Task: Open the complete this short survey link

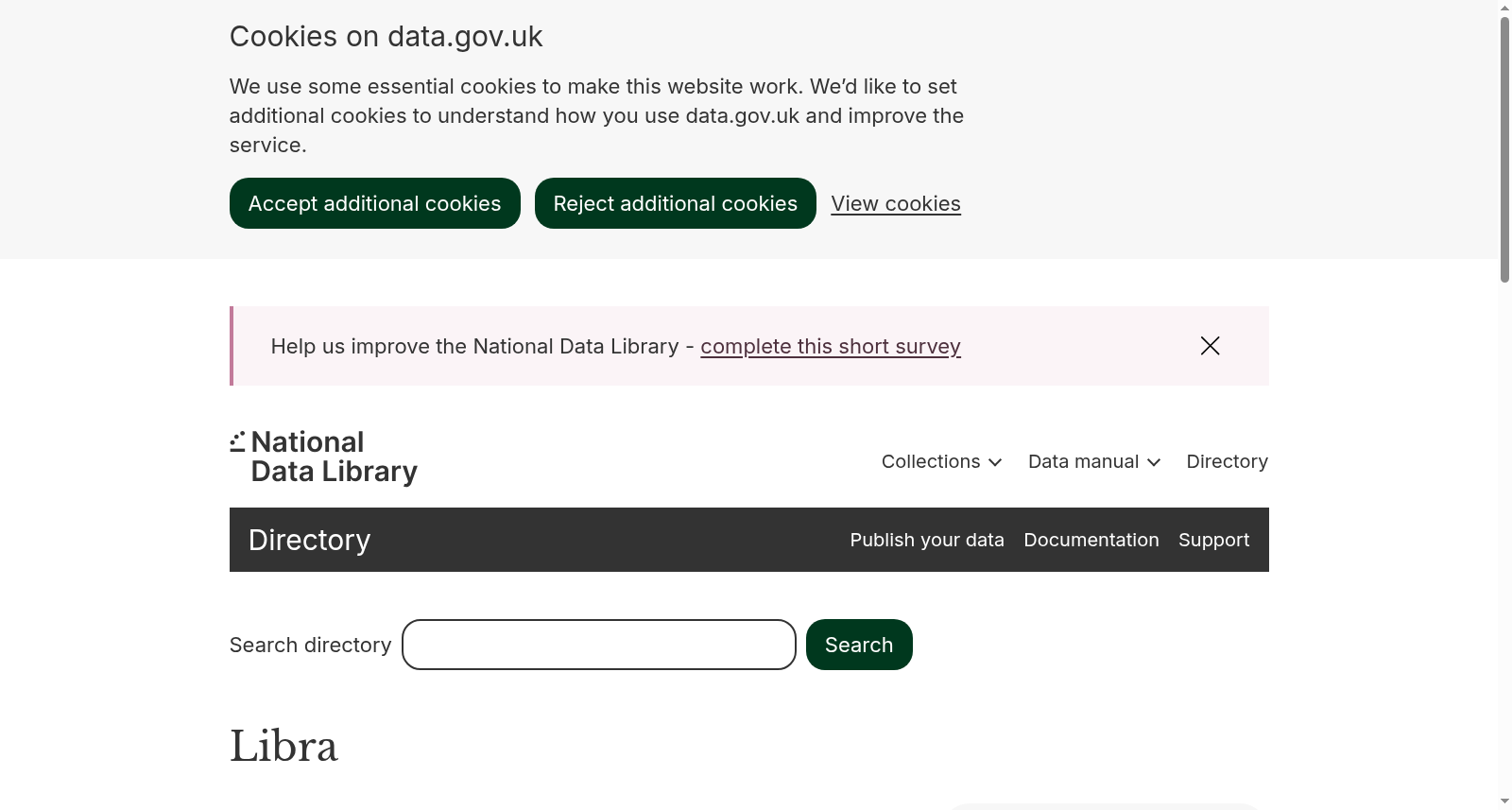Action: click(831, 347)
